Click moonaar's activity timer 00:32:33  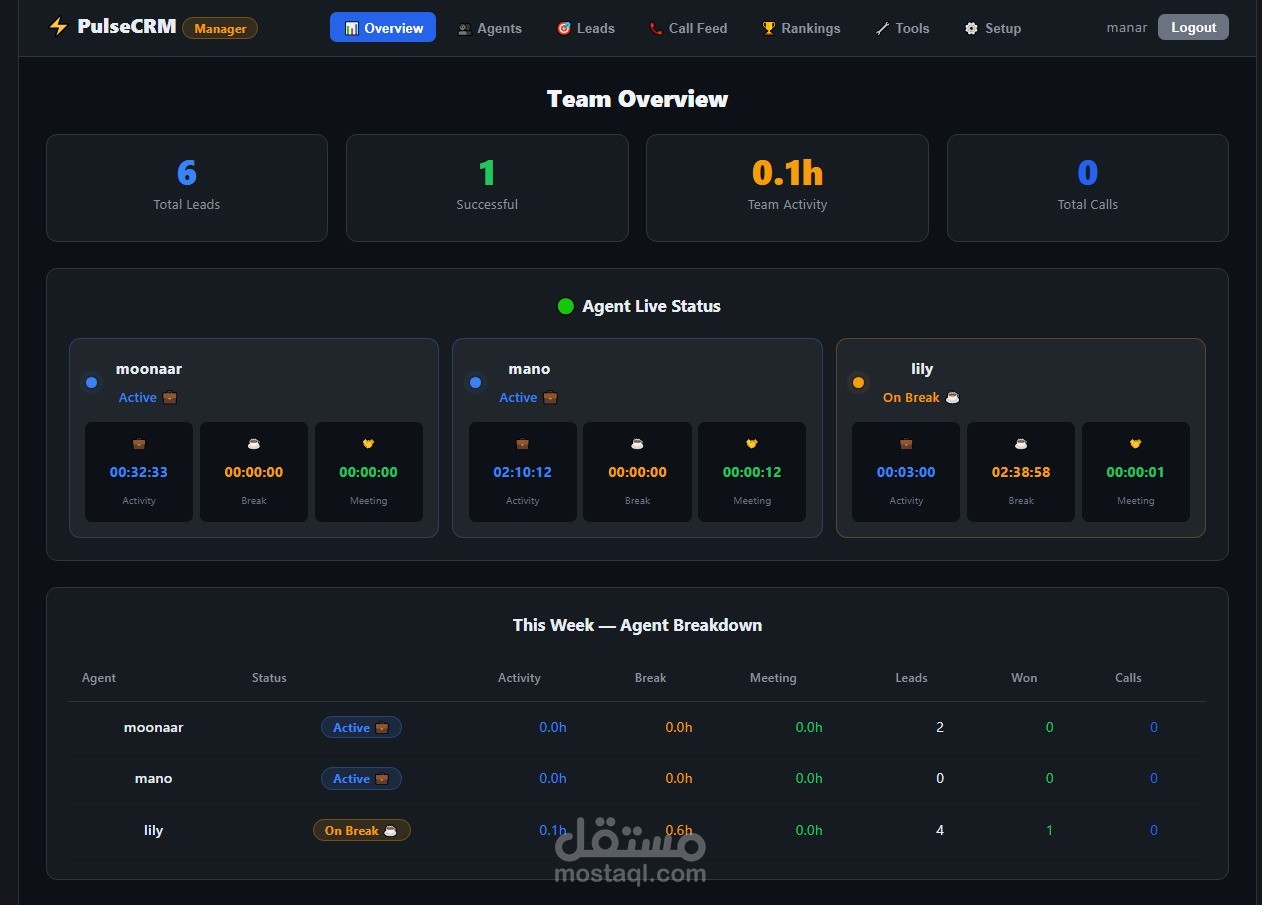tap(139, 472)
